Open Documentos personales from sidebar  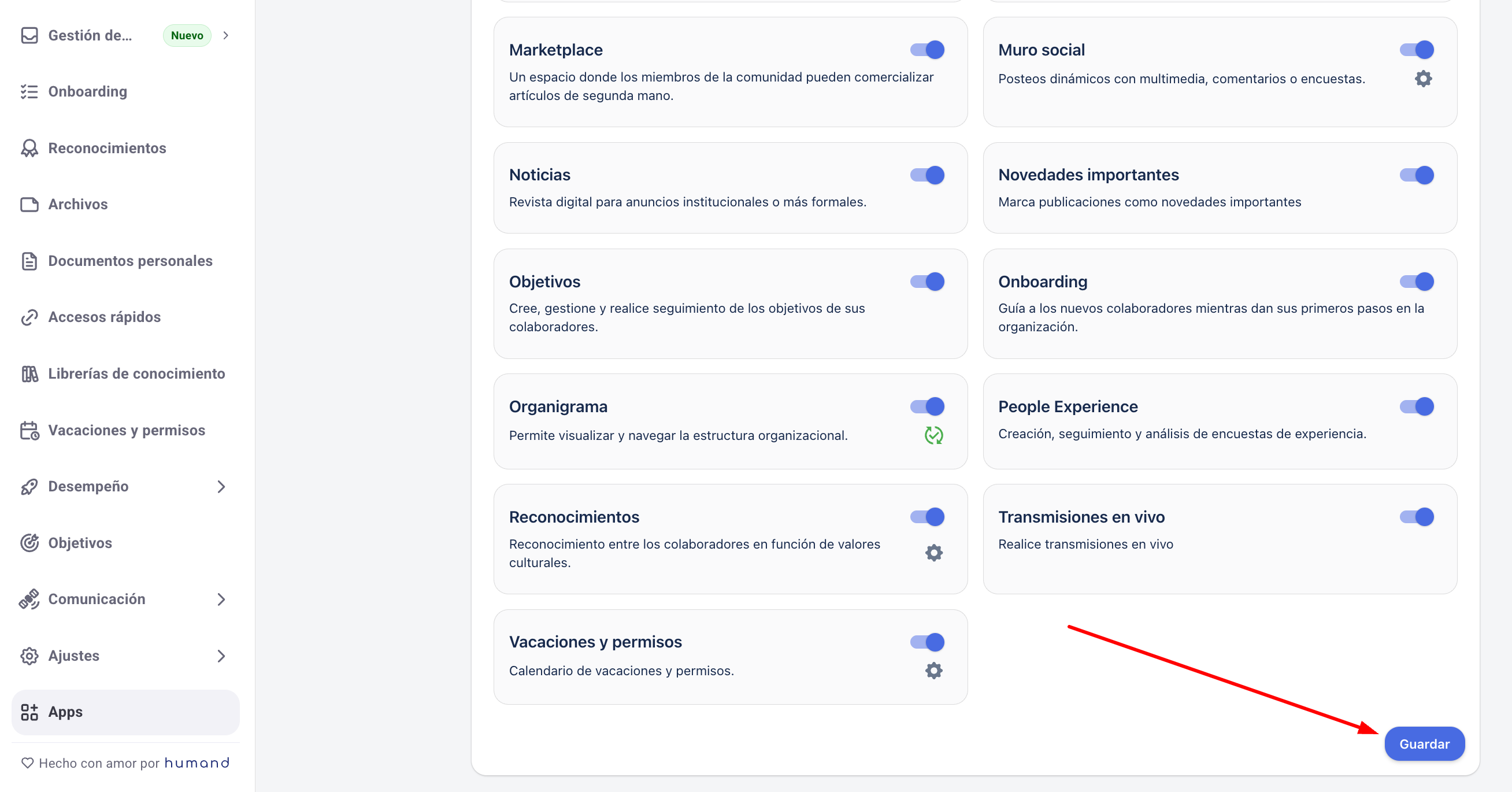coord(129,261)
